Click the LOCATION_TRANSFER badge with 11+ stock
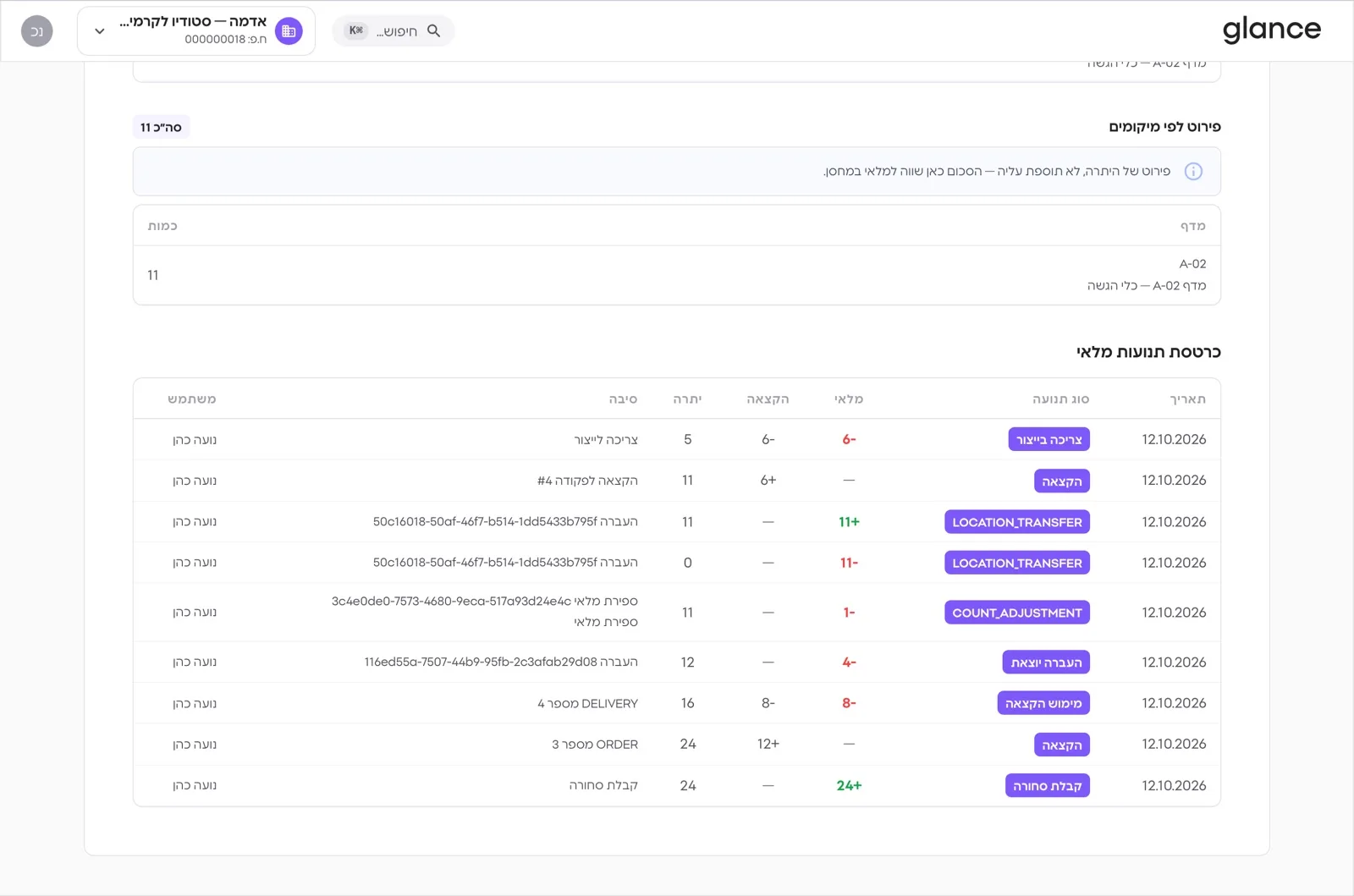This screenshot has width=1354, height=896. click(x=1016, y=522)
